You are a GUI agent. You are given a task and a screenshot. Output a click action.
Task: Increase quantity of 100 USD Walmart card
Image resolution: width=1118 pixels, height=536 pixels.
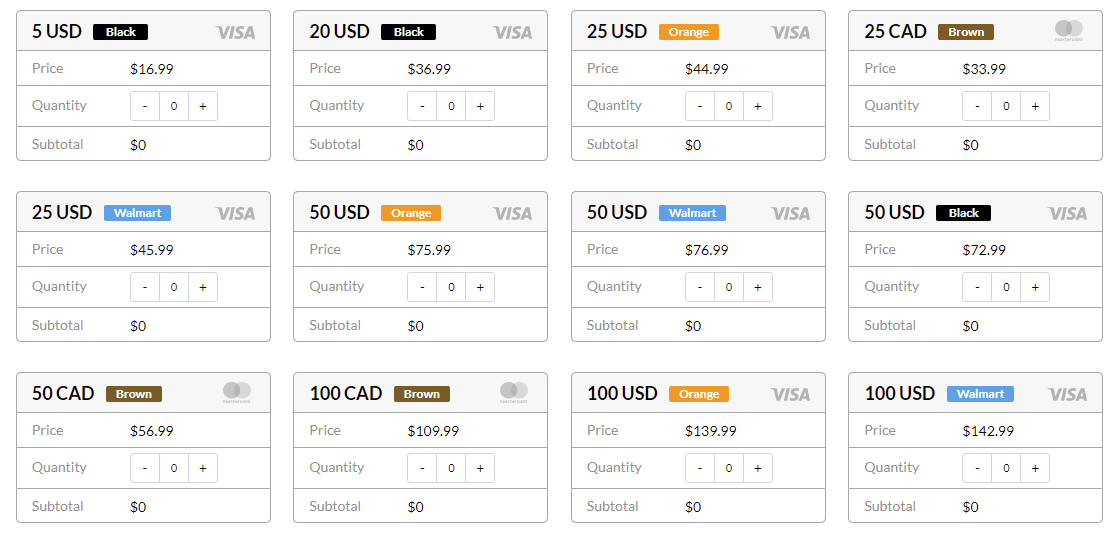tap(1035, 468)
